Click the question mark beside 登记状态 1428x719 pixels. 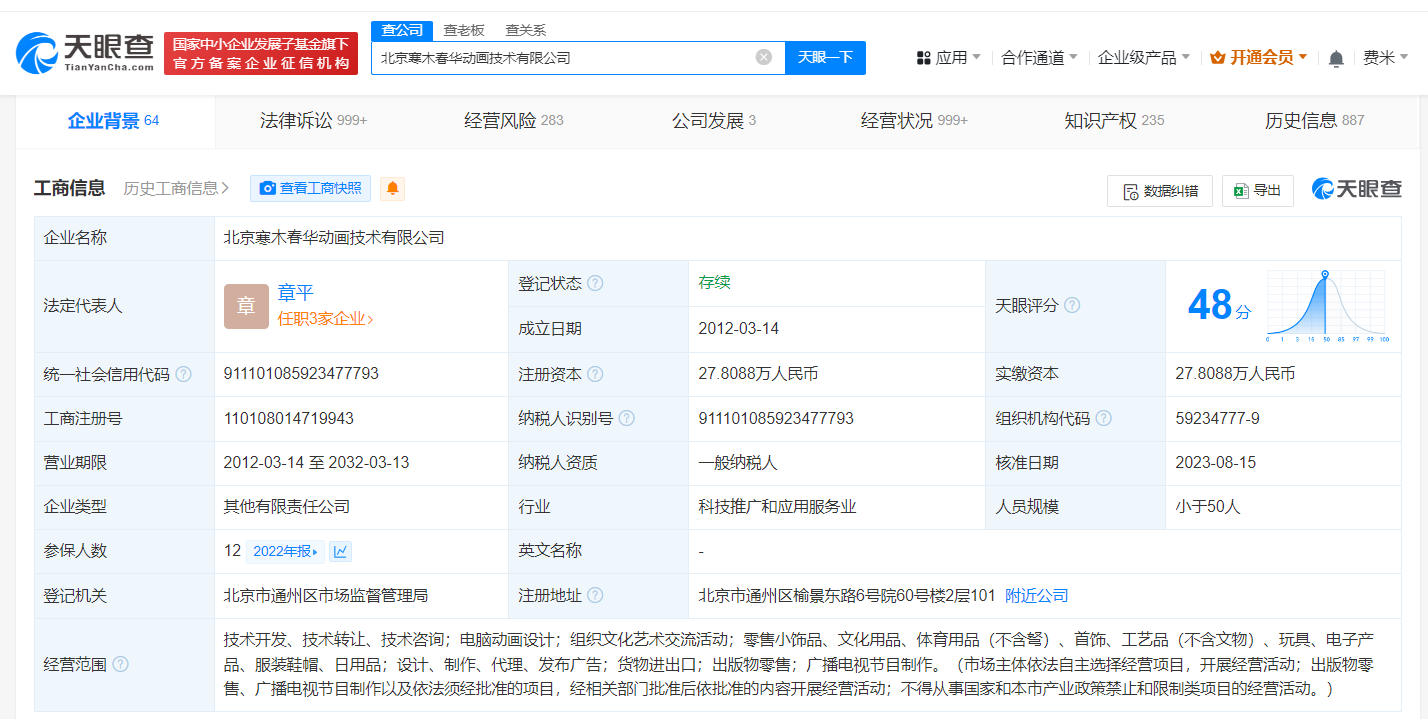pos(595,283)
